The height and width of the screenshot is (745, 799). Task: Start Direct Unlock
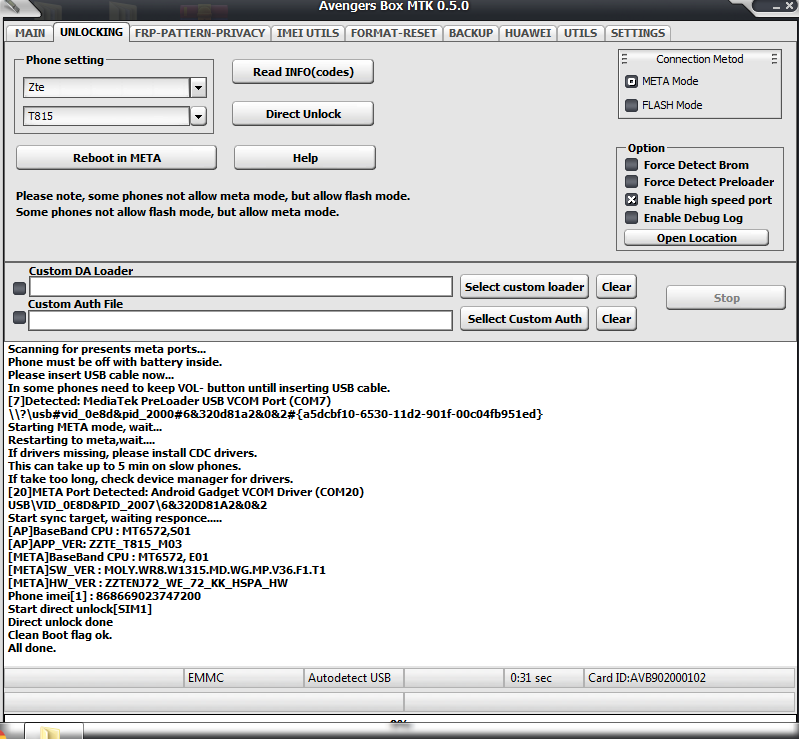tap(303, 114)
